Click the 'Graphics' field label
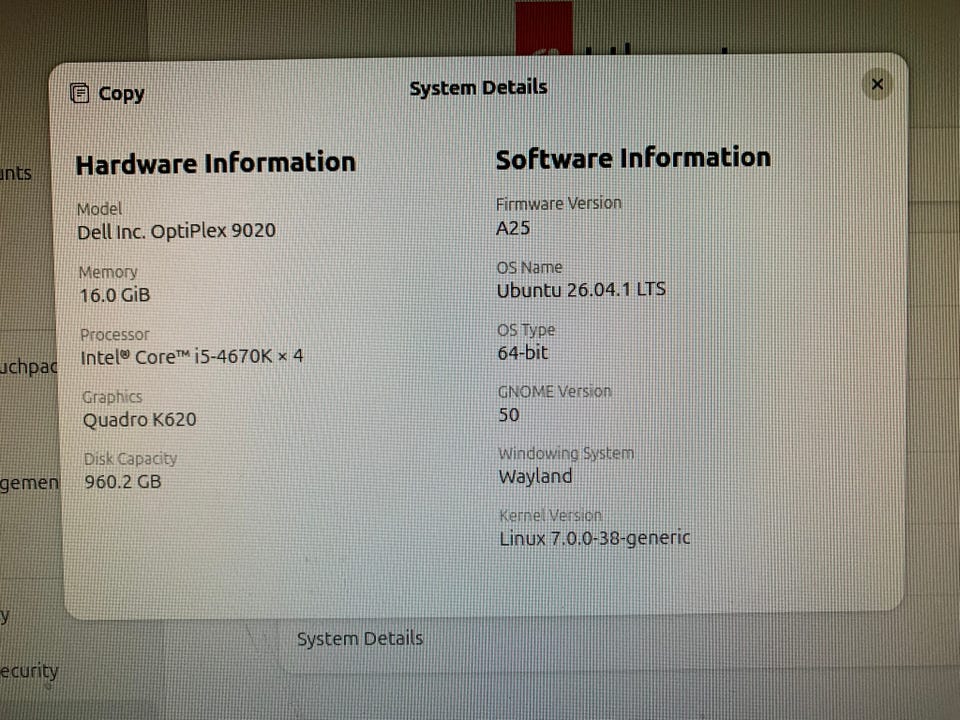 point(112,397)
